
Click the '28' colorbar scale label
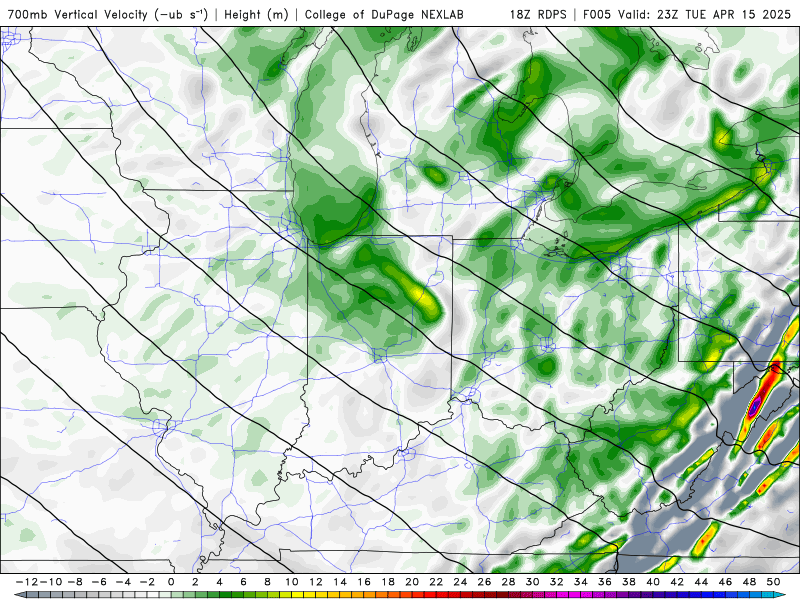508,582
